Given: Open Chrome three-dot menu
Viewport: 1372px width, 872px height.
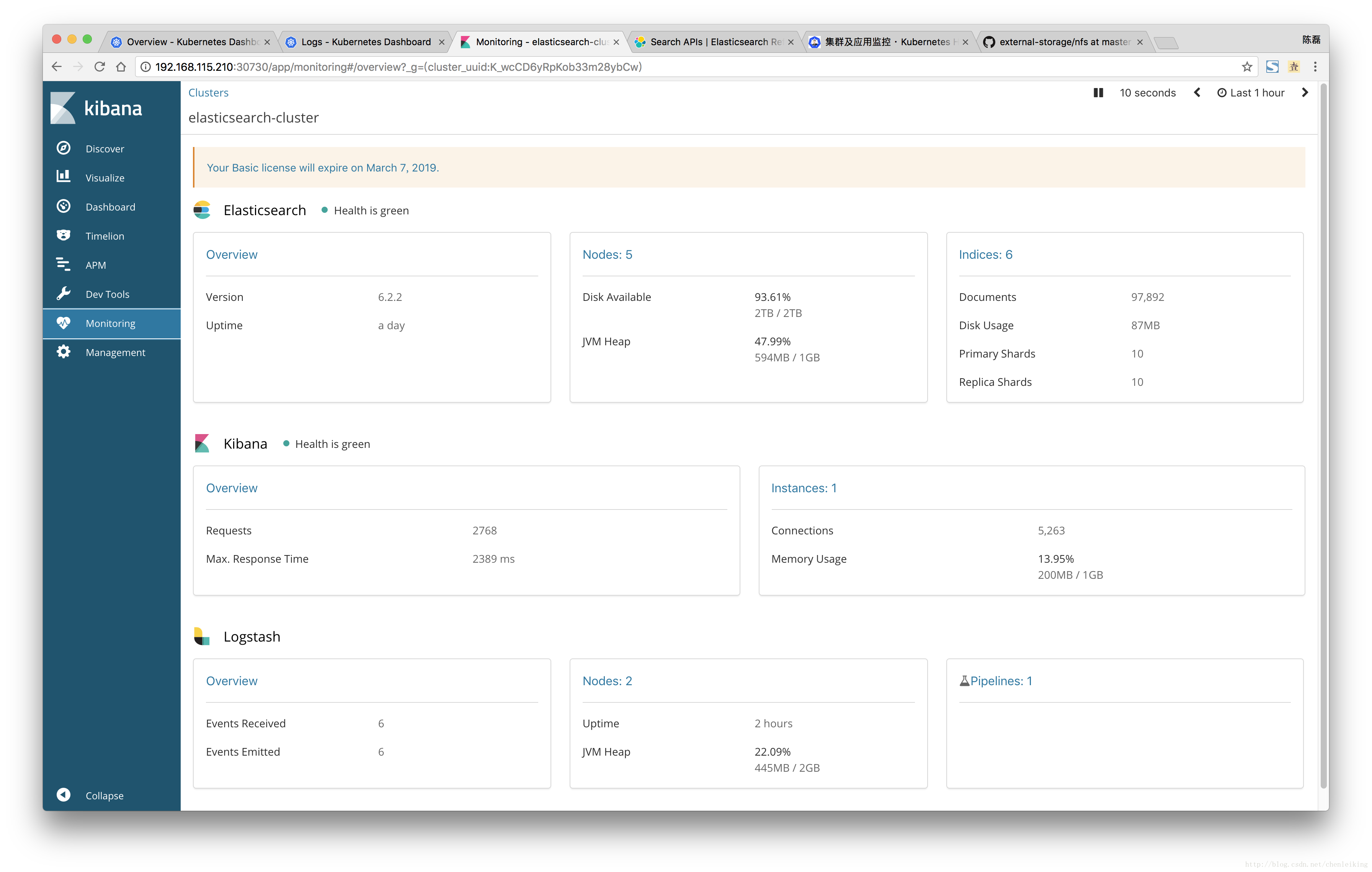Looking at the screenshot, I should [1315, 67].
